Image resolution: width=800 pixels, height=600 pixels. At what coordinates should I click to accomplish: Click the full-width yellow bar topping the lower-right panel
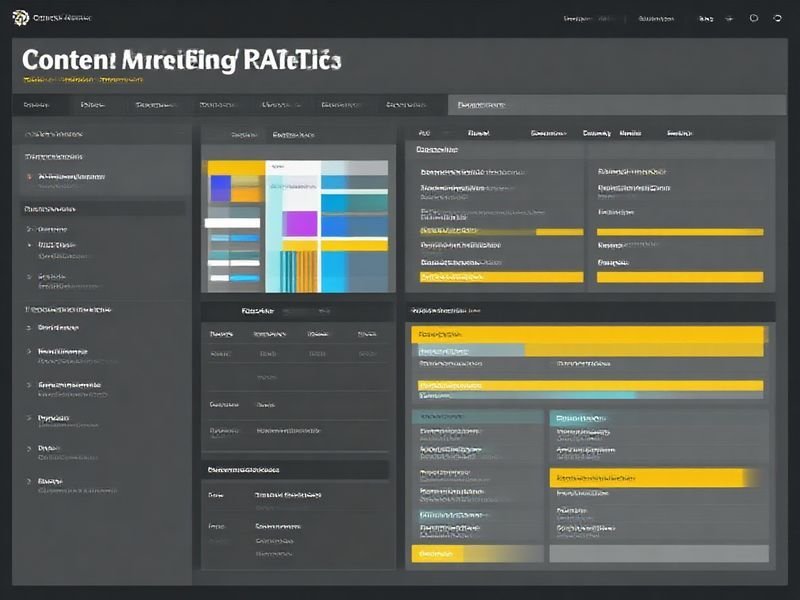click(x=590, y=334)
